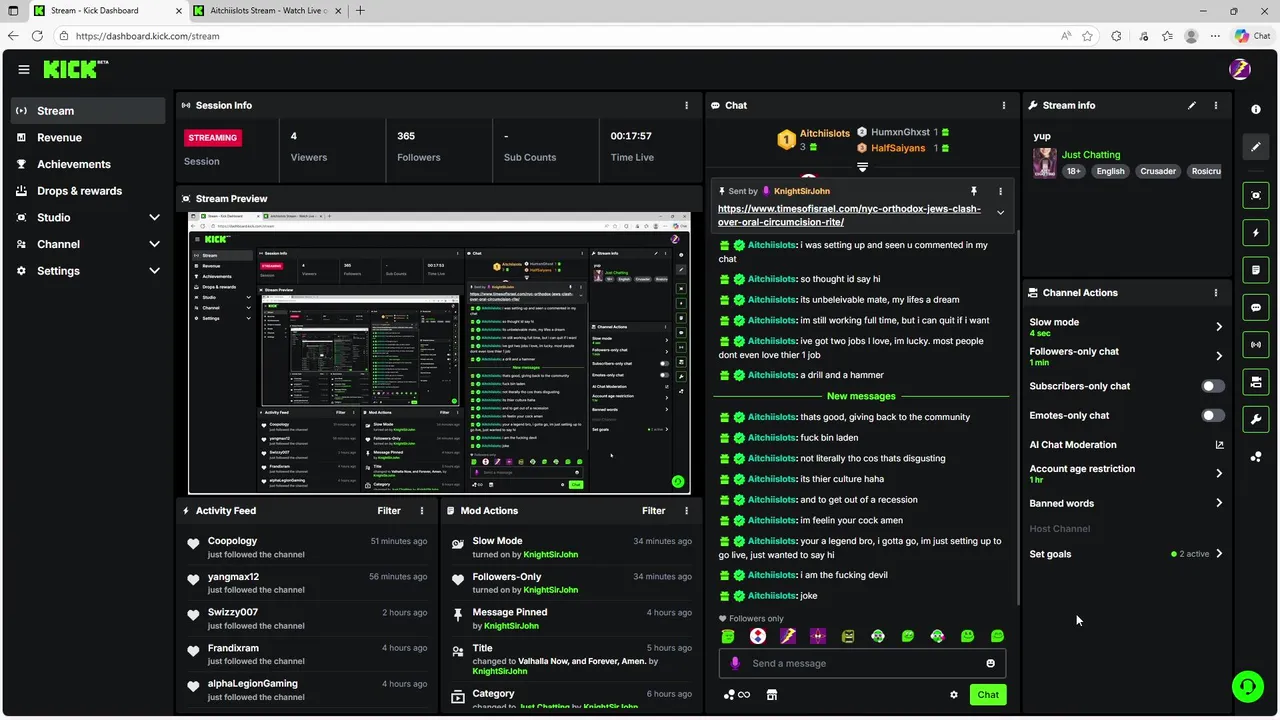The height and width of the screenshot is (720, 1280).
Task: Open the pinned message three-dot options
Action: click(1000, 191)
